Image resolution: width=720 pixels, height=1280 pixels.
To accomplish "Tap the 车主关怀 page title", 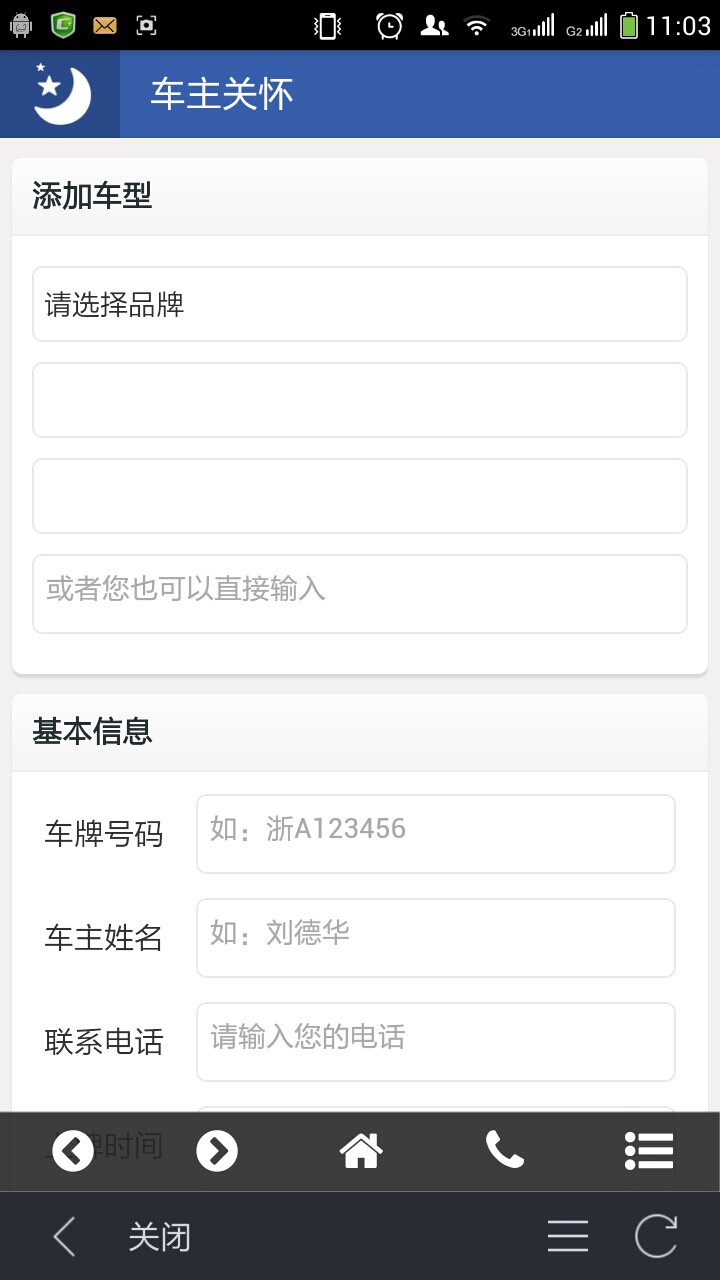I will tap(222, 94).
